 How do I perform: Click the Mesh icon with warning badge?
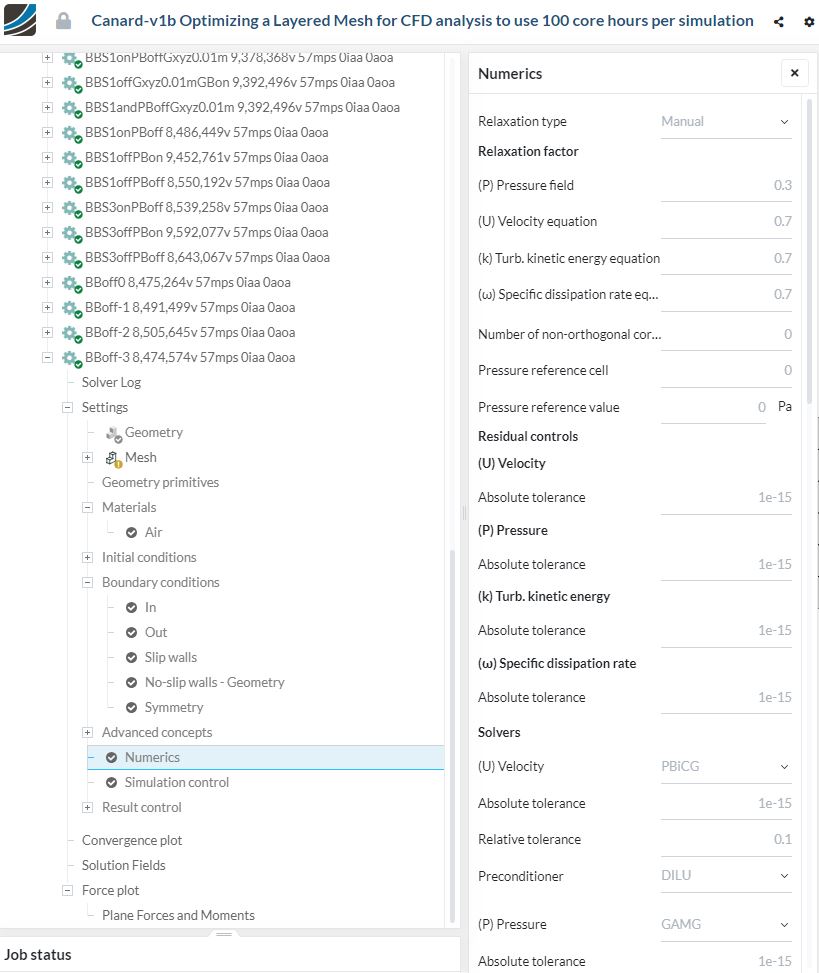(x=112, y=458)
